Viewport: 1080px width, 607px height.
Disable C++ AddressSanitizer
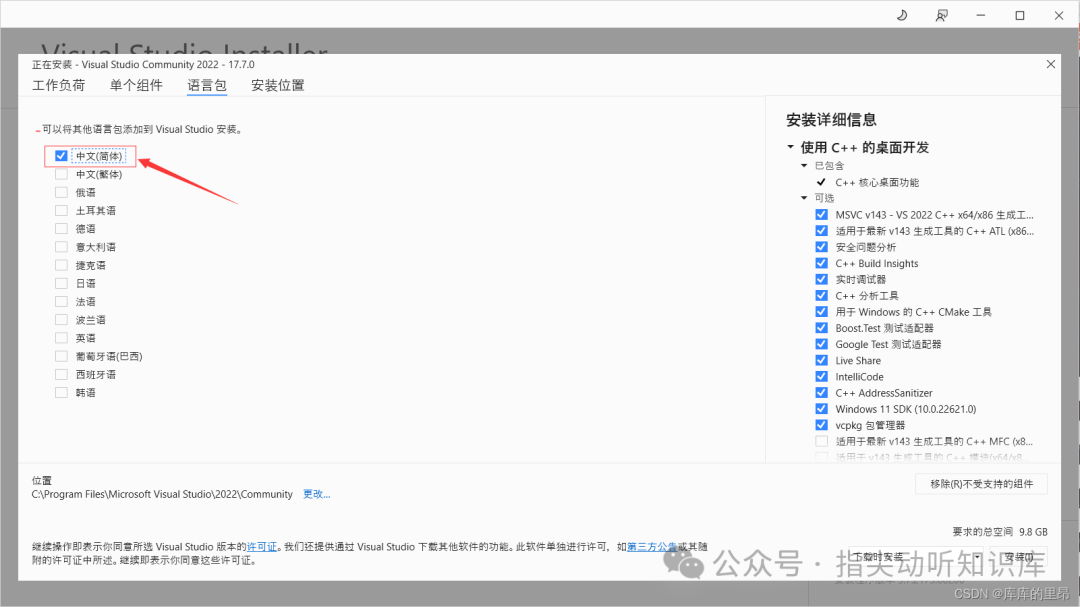(x=821, y=393)
